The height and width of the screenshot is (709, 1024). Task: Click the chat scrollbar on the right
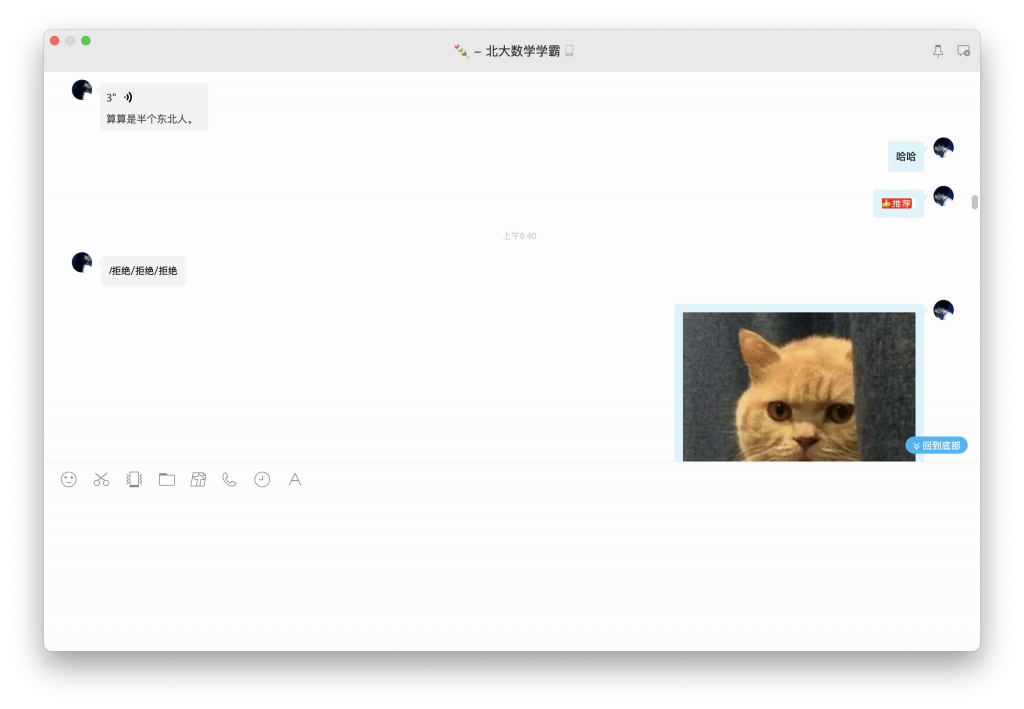(x=974, y=200)
